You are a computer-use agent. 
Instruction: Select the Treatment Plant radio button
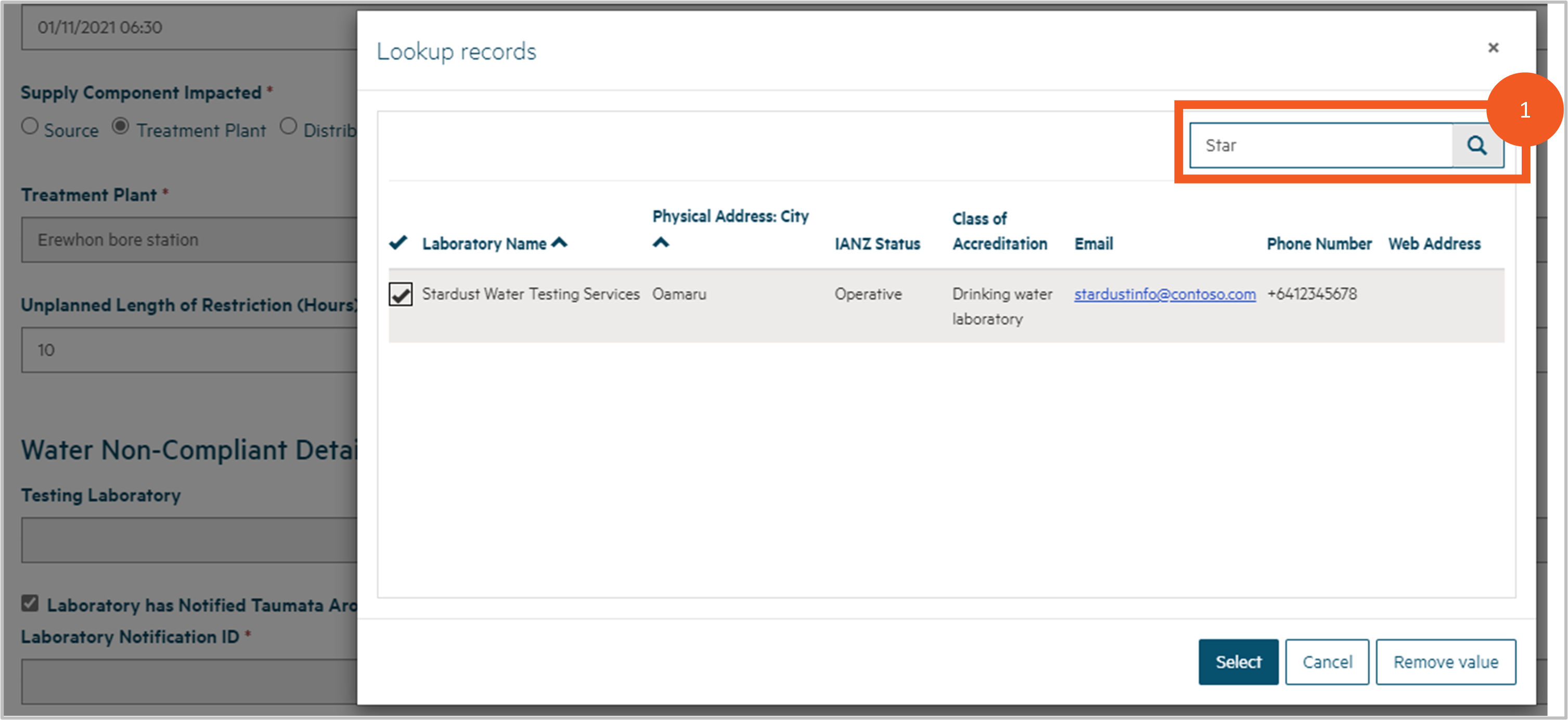pyautogui.click(x=121, y=126)
